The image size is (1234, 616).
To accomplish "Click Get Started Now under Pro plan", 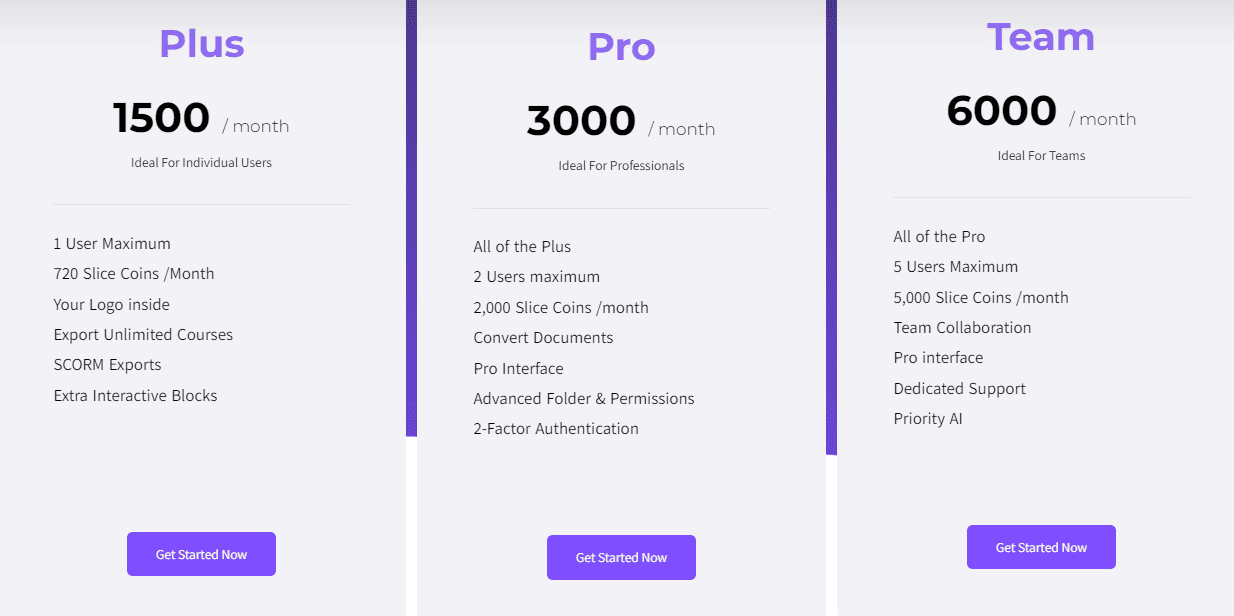I will tap(621, 557).
